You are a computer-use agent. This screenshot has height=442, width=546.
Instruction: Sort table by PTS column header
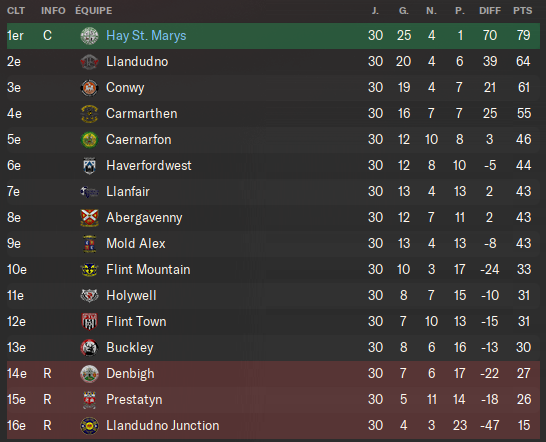[x=523, y=11]
